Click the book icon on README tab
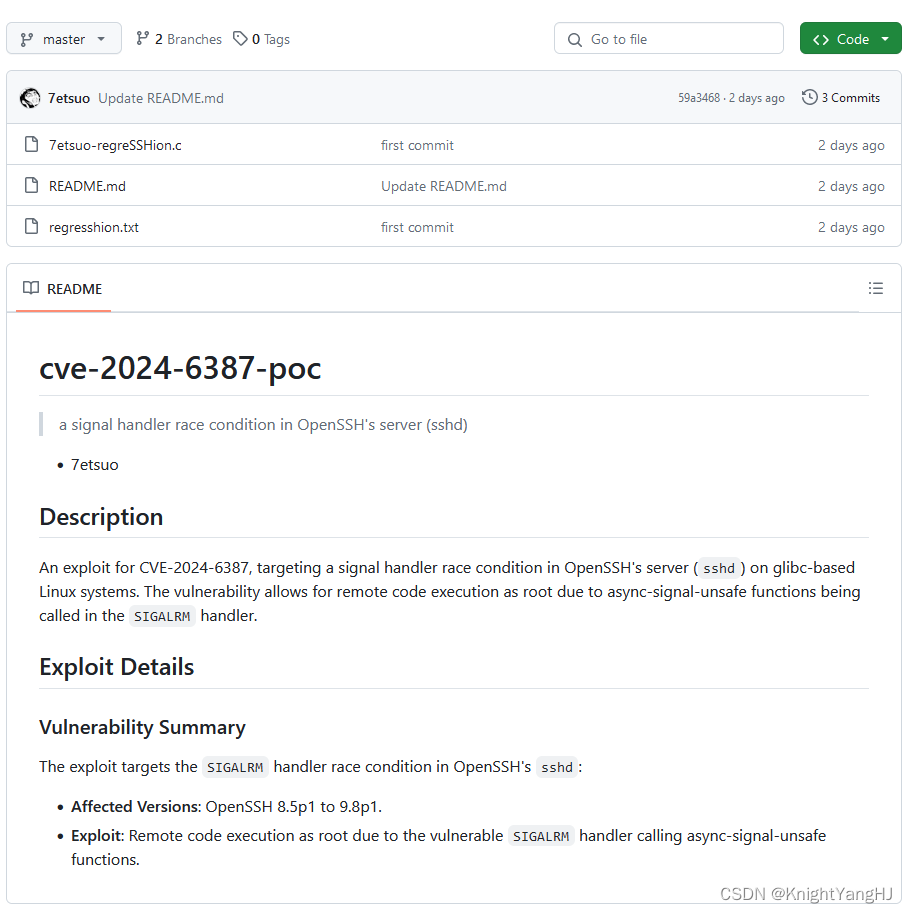 [x=31, y=288]
